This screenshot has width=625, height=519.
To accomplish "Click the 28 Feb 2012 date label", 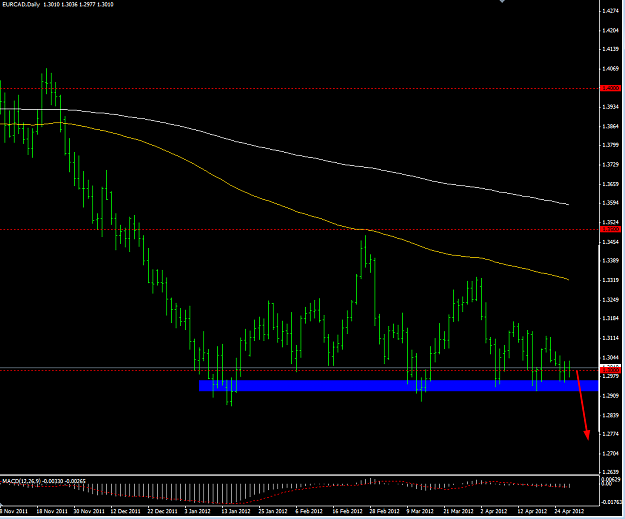I will (384, 511).
